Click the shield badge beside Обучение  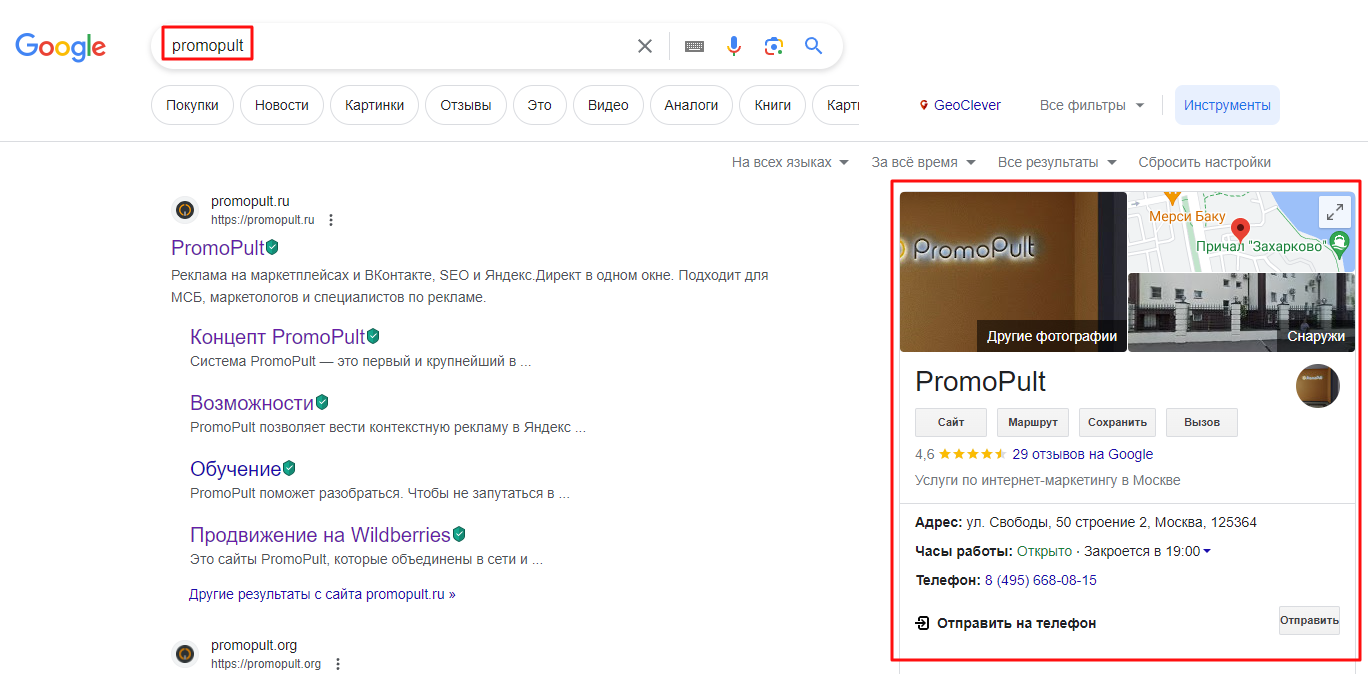289,468
